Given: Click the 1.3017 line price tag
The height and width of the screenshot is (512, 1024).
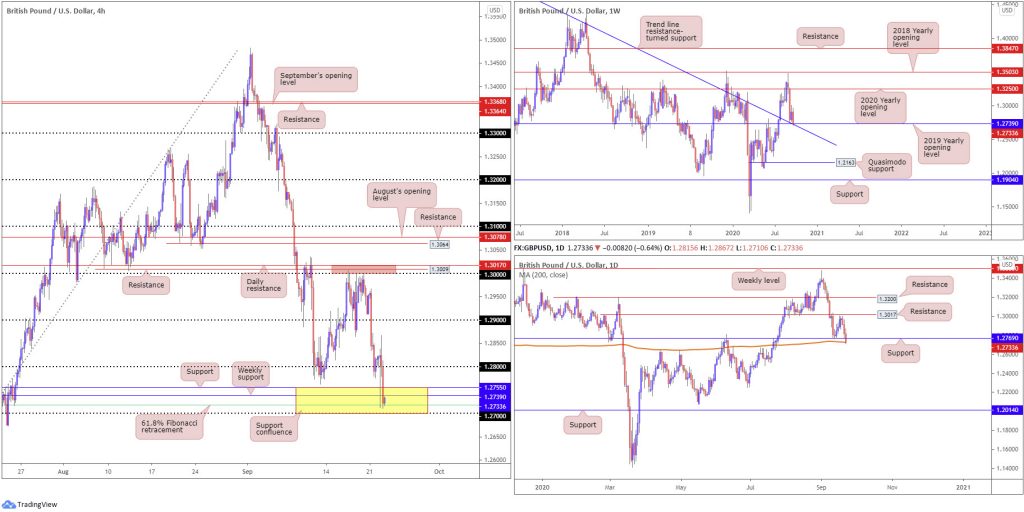Looking at the screenshot, I should (x=888, y=315).
